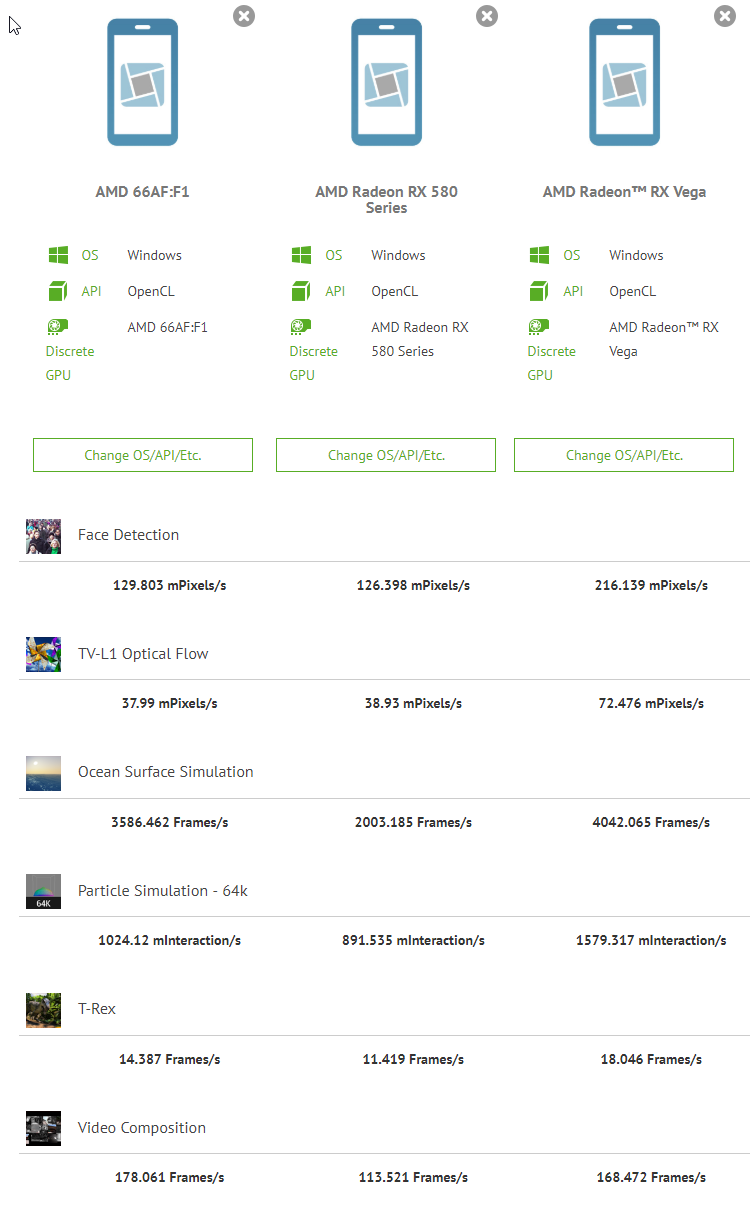
Task: Open the T-Rex test thumbnail
Action: [43, 1010]
